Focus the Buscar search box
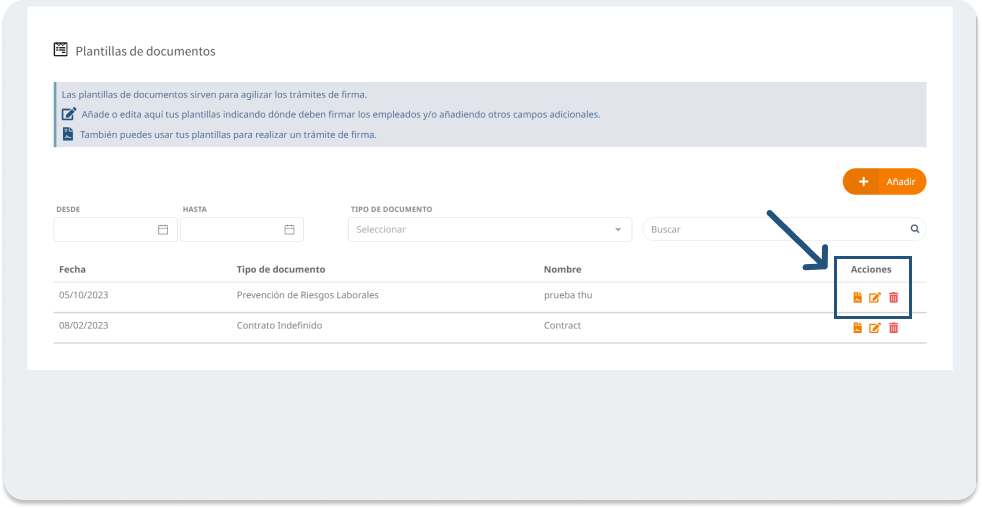 tap(775, 230)
